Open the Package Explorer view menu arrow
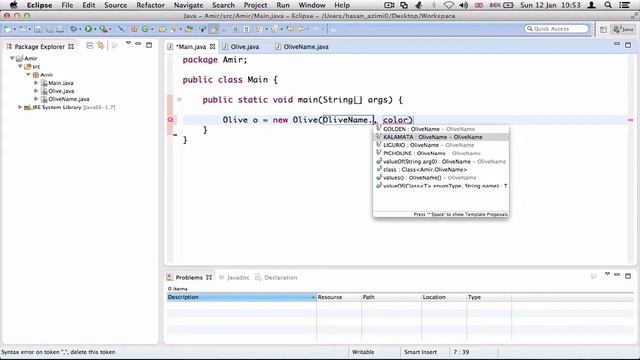 [x=128, y=43]
